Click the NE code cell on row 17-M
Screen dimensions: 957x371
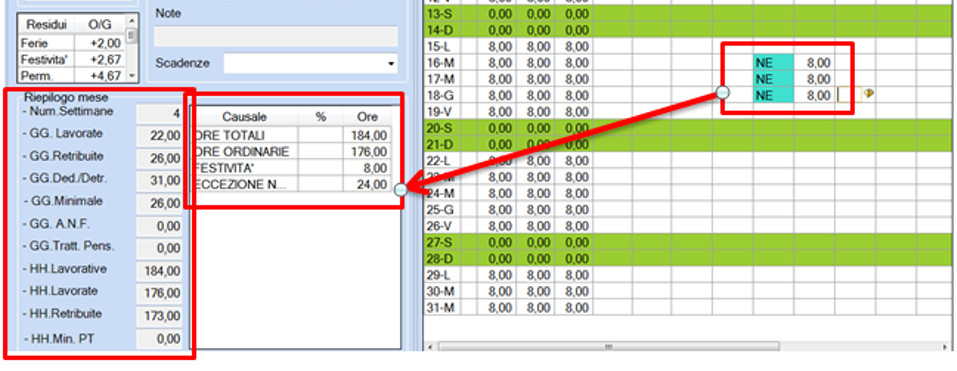click(x=773, y=79)
